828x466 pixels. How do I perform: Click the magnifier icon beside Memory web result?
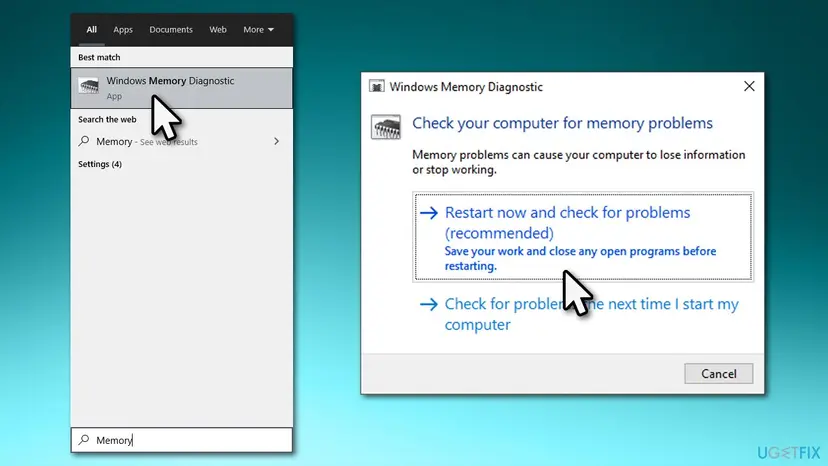coord(84,141)
